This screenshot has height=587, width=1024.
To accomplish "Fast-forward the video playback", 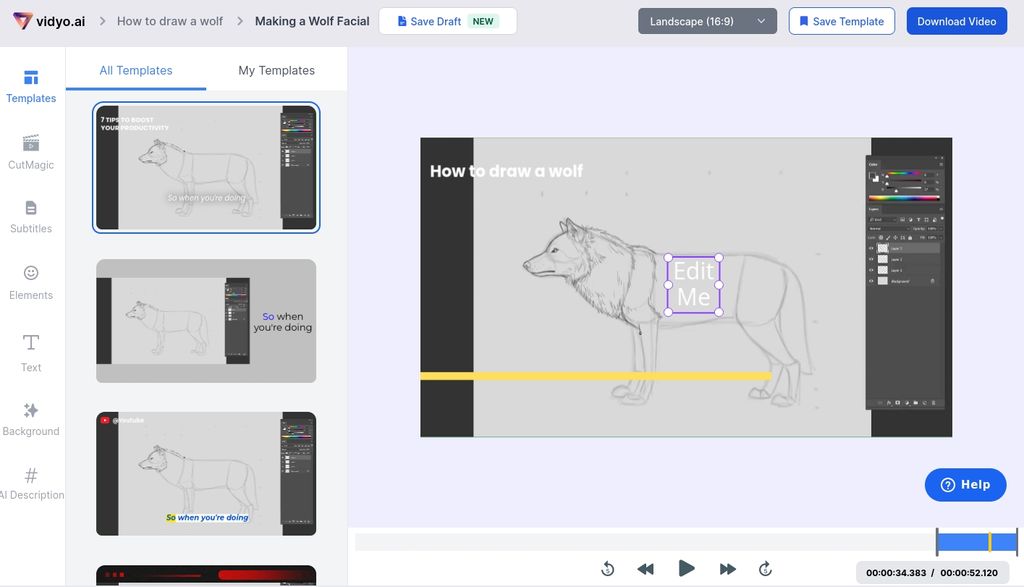I will pyautogui.click(x=726, y=568).
